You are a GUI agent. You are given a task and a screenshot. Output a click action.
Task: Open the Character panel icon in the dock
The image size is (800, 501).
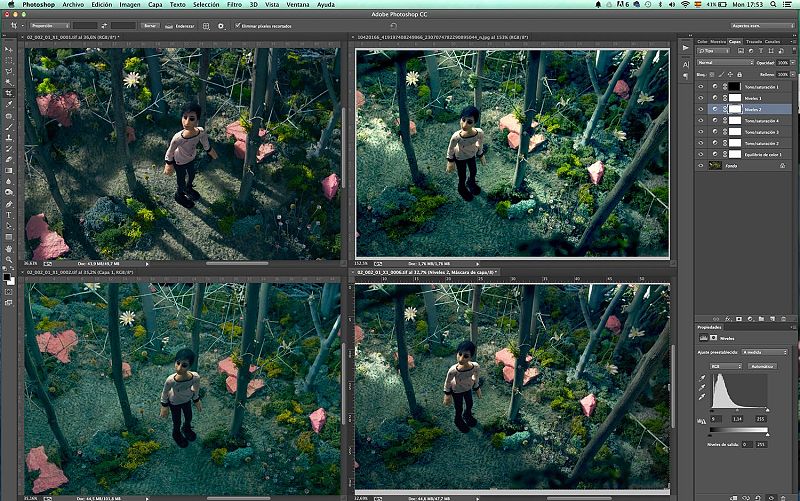point(685,64)
